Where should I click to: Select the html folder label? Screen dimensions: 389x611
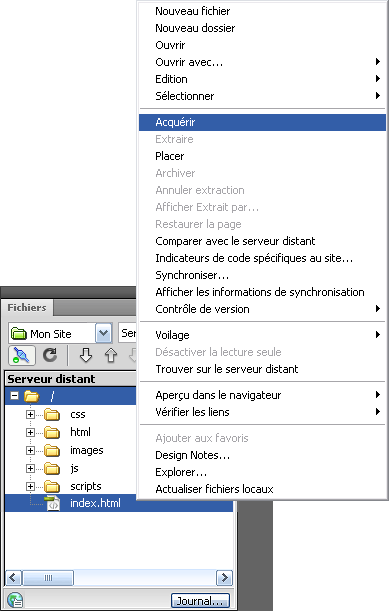80,432
